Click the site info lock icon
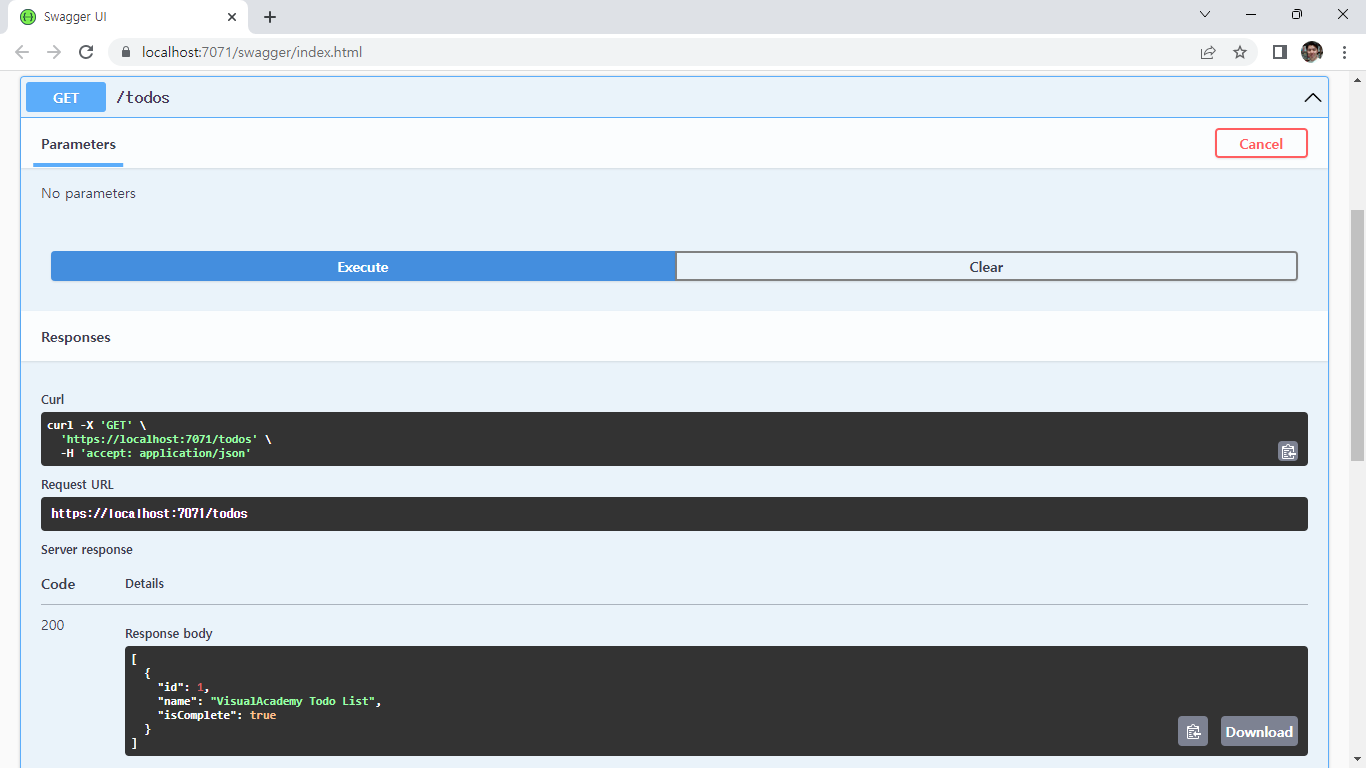 [126, 52]
